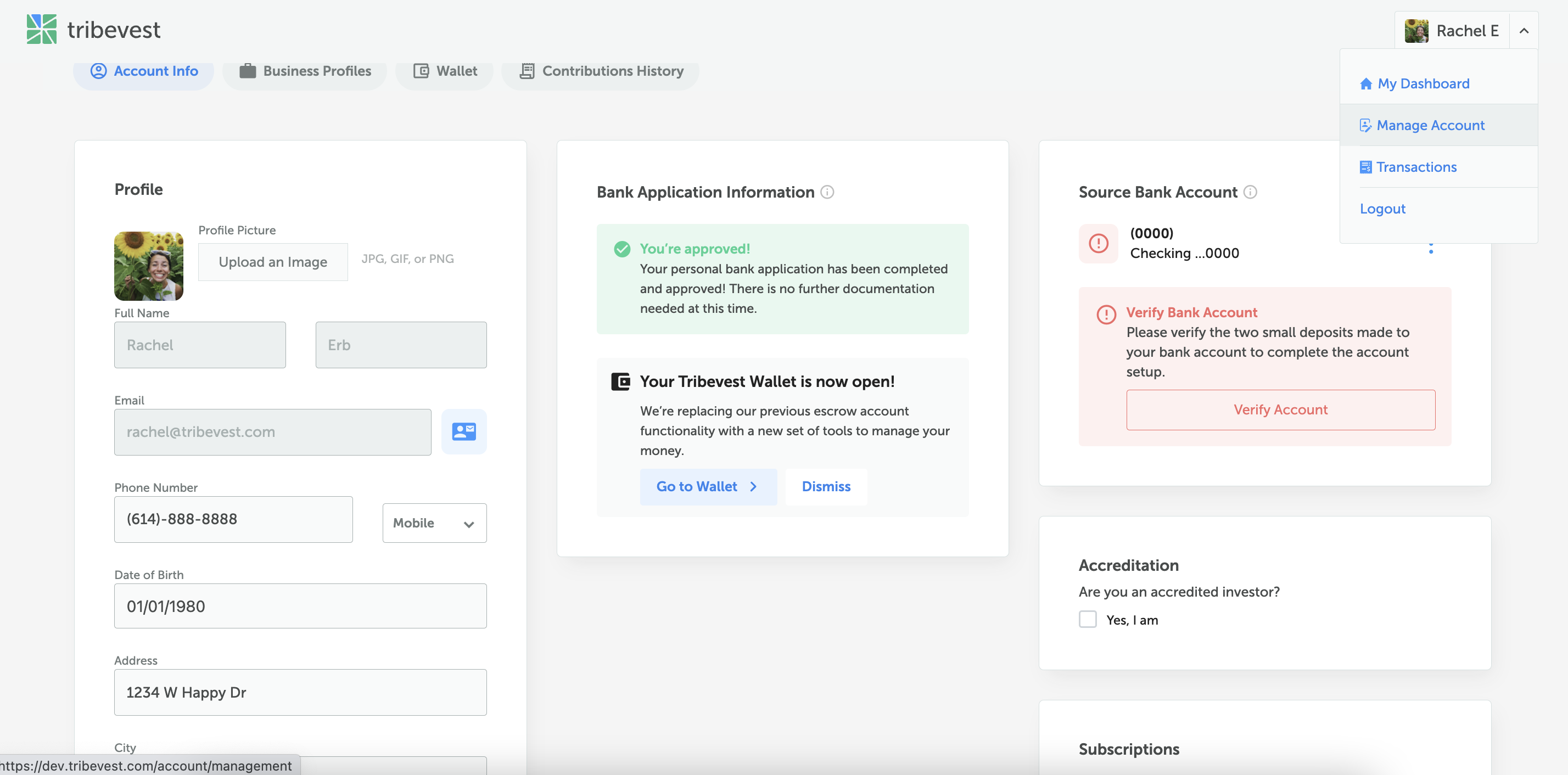Click Logout in user menu
Image resolution: width=1568 pixels, height=775 pixels.
click(x=1382, y=209)
